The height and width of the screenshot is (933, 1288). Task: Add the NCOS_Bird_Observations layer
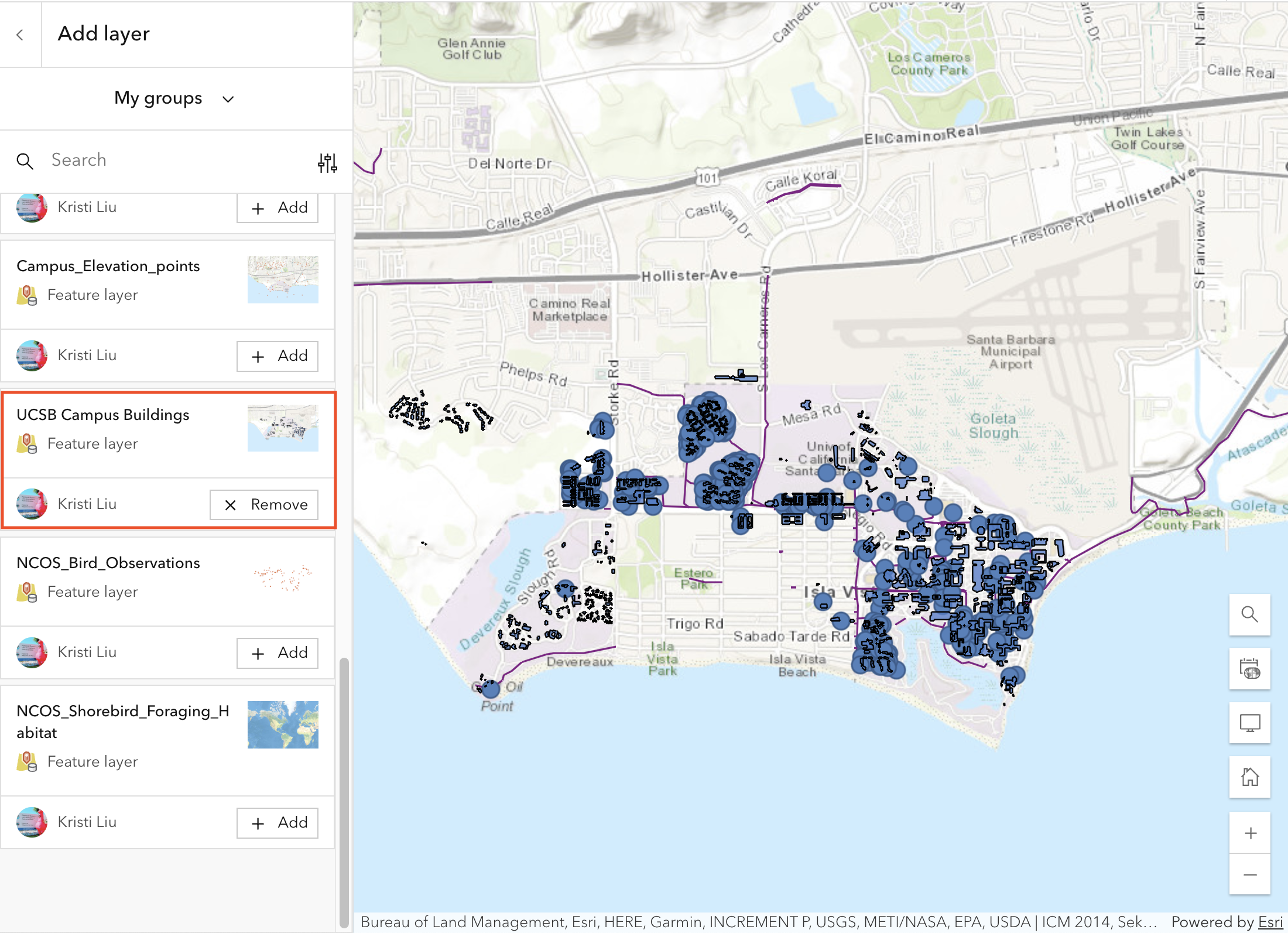(x=278, y=653)
